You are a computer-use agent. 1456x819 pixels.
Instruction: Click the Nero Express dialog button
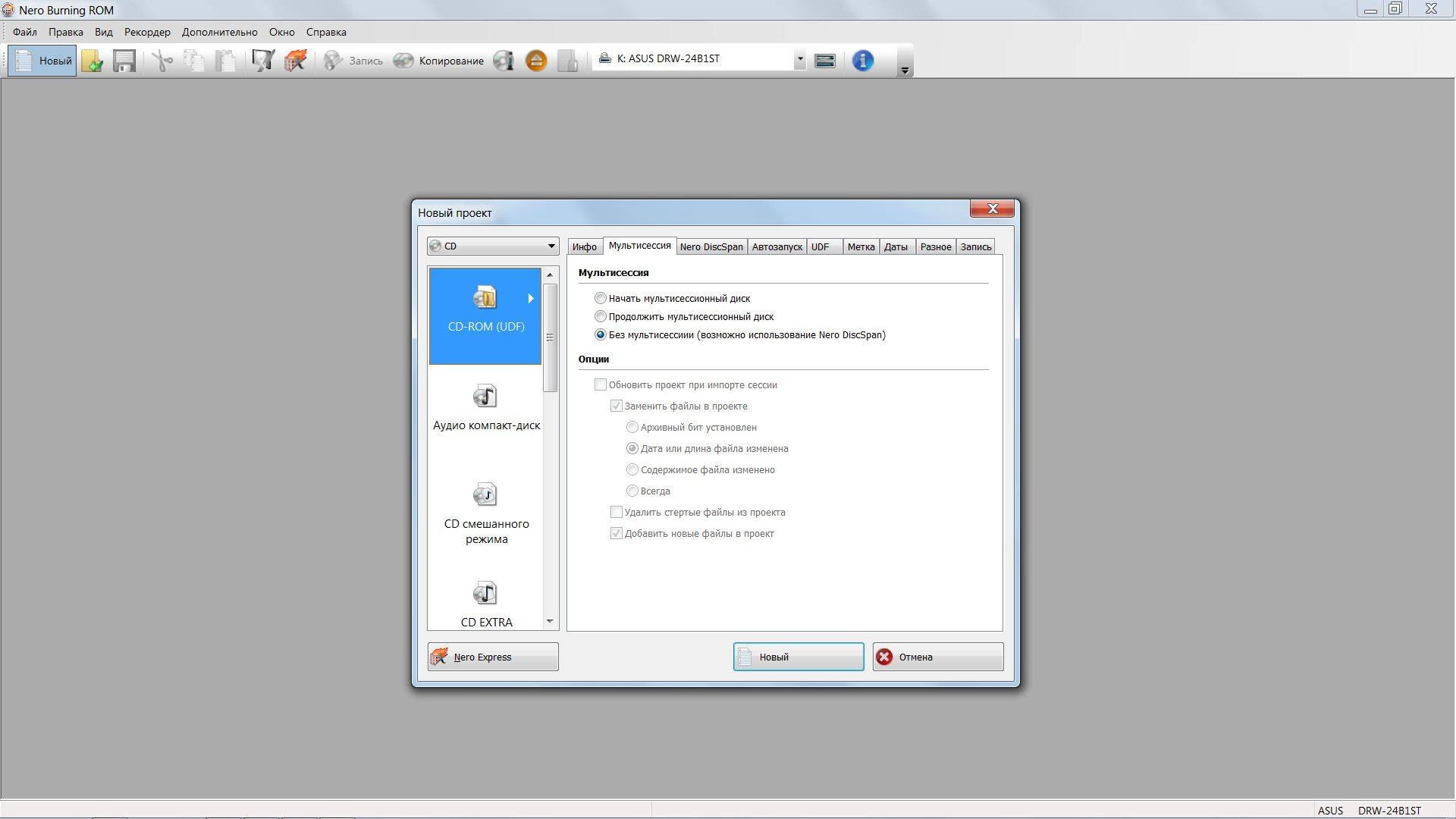click(x=493, y=657)
